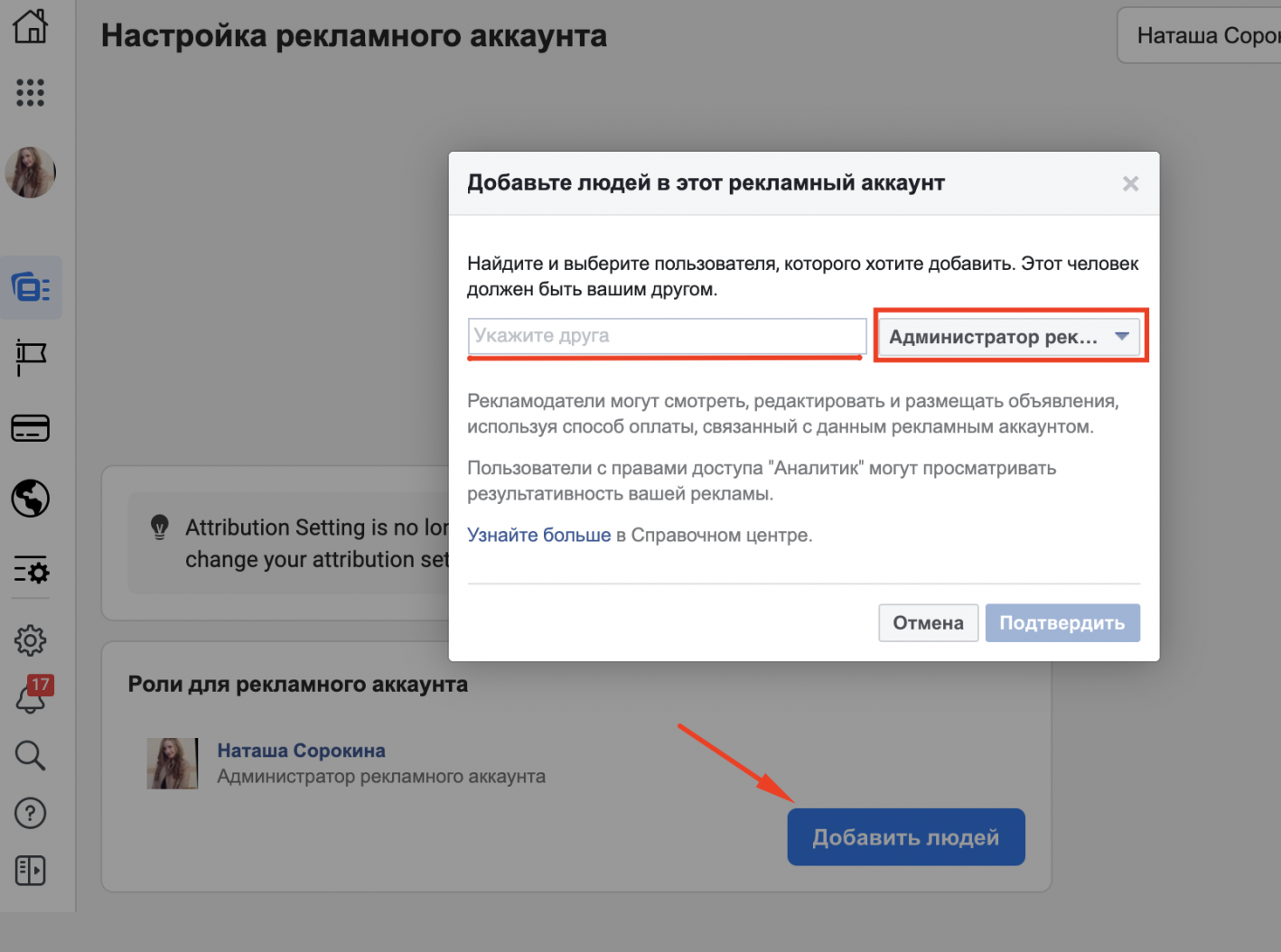Toggle the sidebar collapse panel icon
This screenshot has width=1281, height=952.
click(x=31, y=871)
